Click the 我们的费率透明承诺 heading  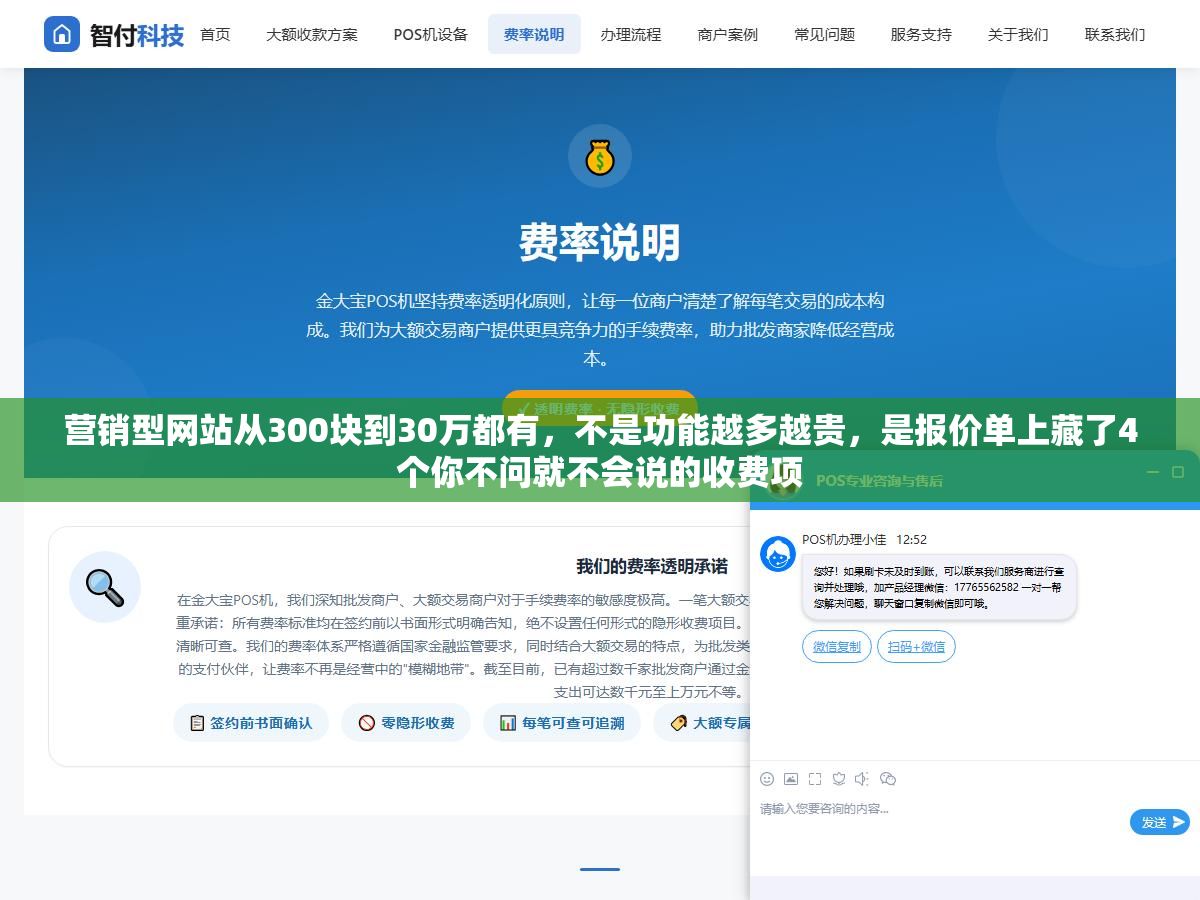coord(652,566)
